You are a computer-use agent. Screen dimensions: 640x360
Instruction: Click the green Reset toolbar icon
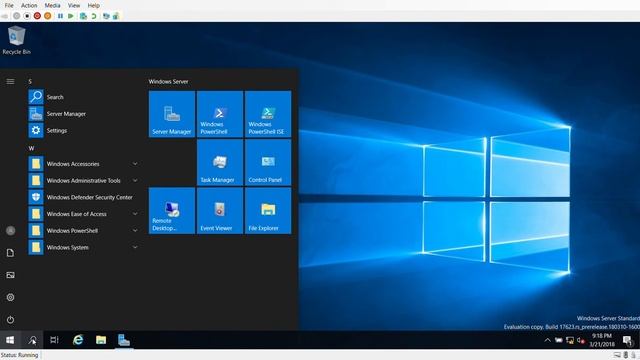pyautogui.click(x=71, y=16)
